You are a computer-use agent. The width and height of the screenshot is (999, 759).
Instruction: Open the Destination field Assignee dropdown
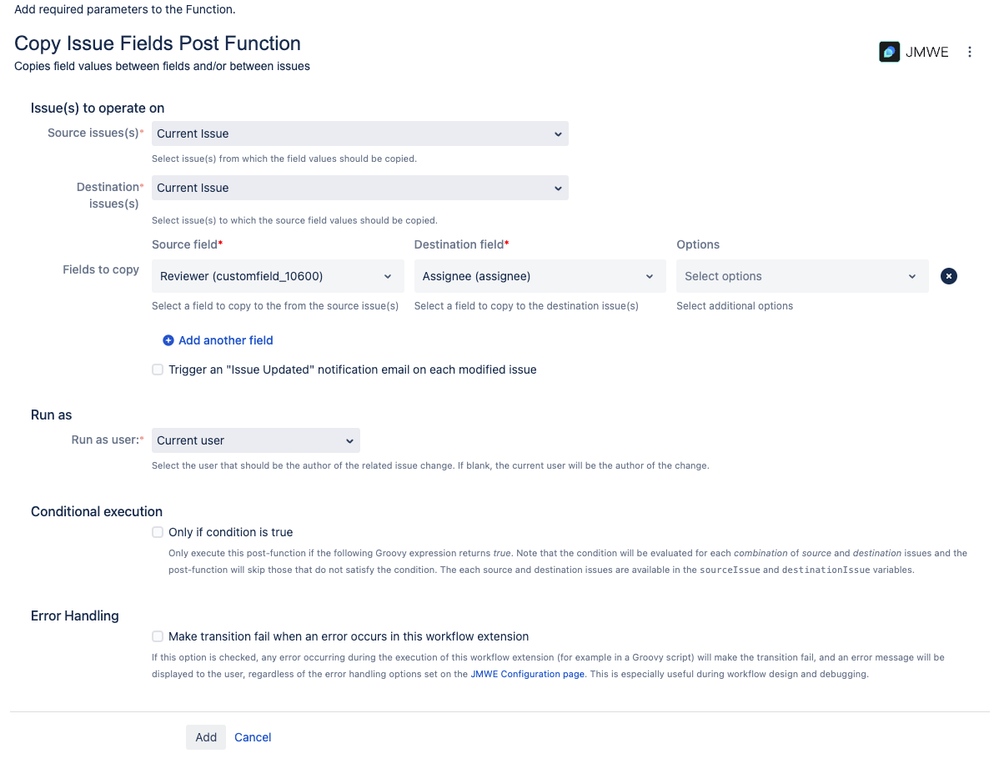[539, 276]
